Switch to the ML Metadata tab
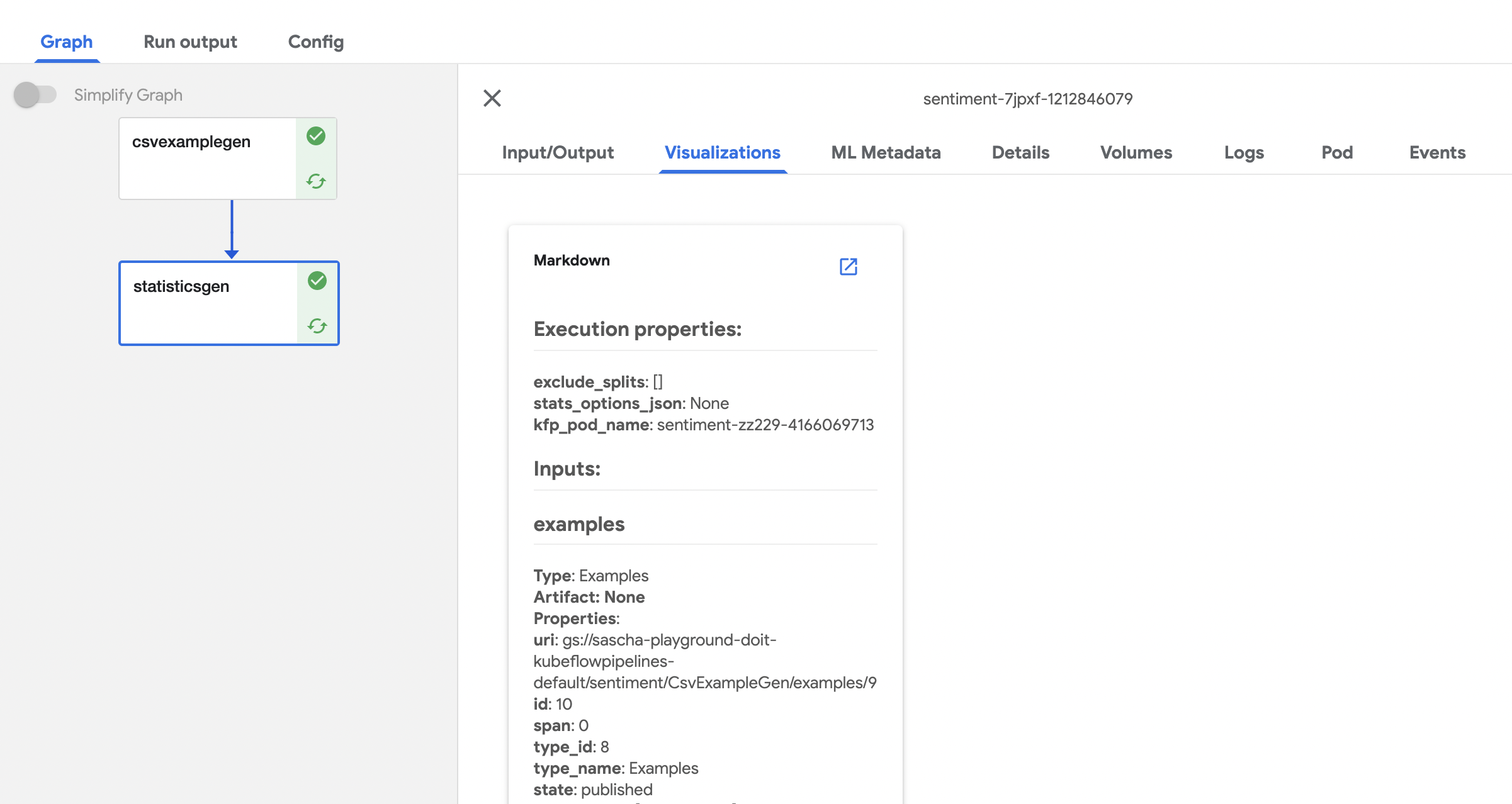Viewport: 1512px width, 804px height. 886,152
